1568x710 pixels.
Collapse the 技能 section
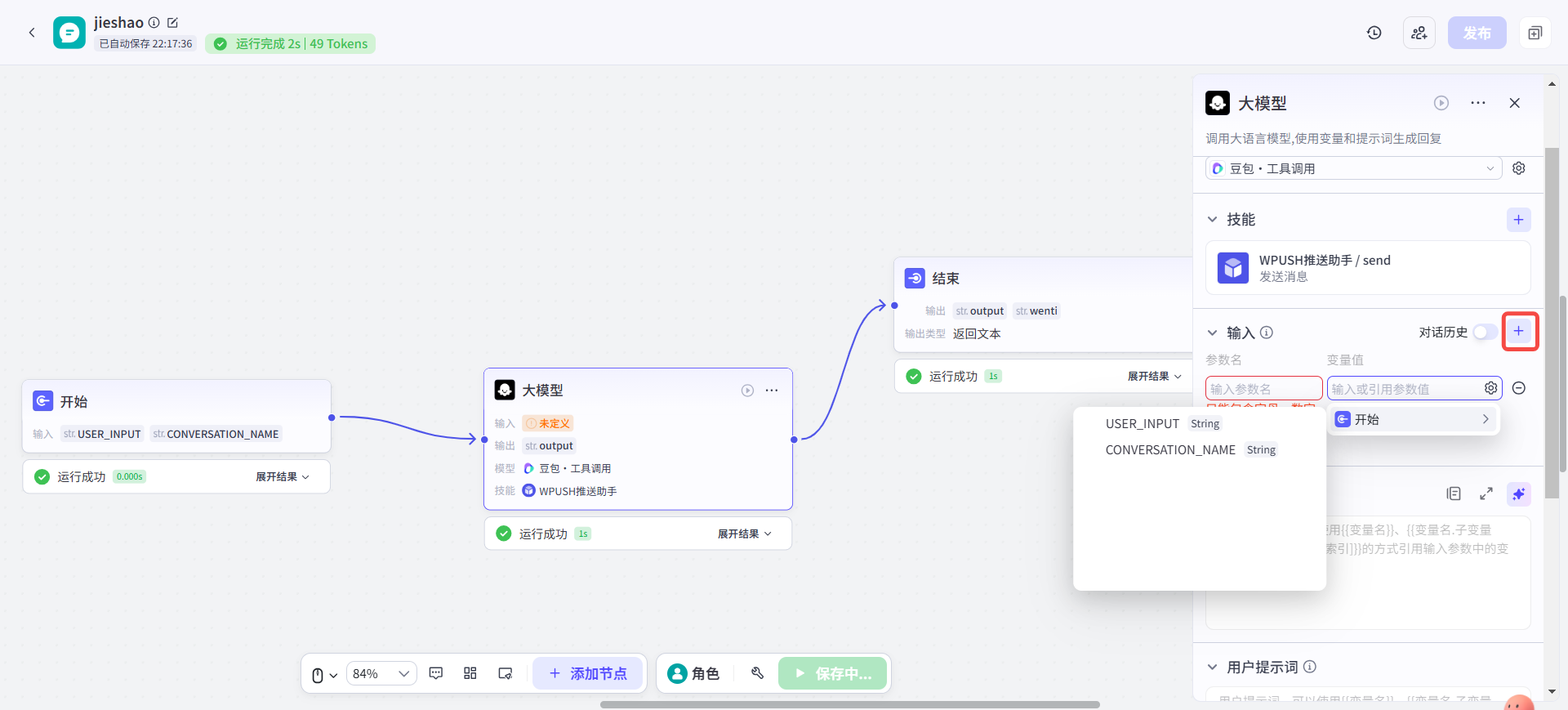[x=1213, y=220]
